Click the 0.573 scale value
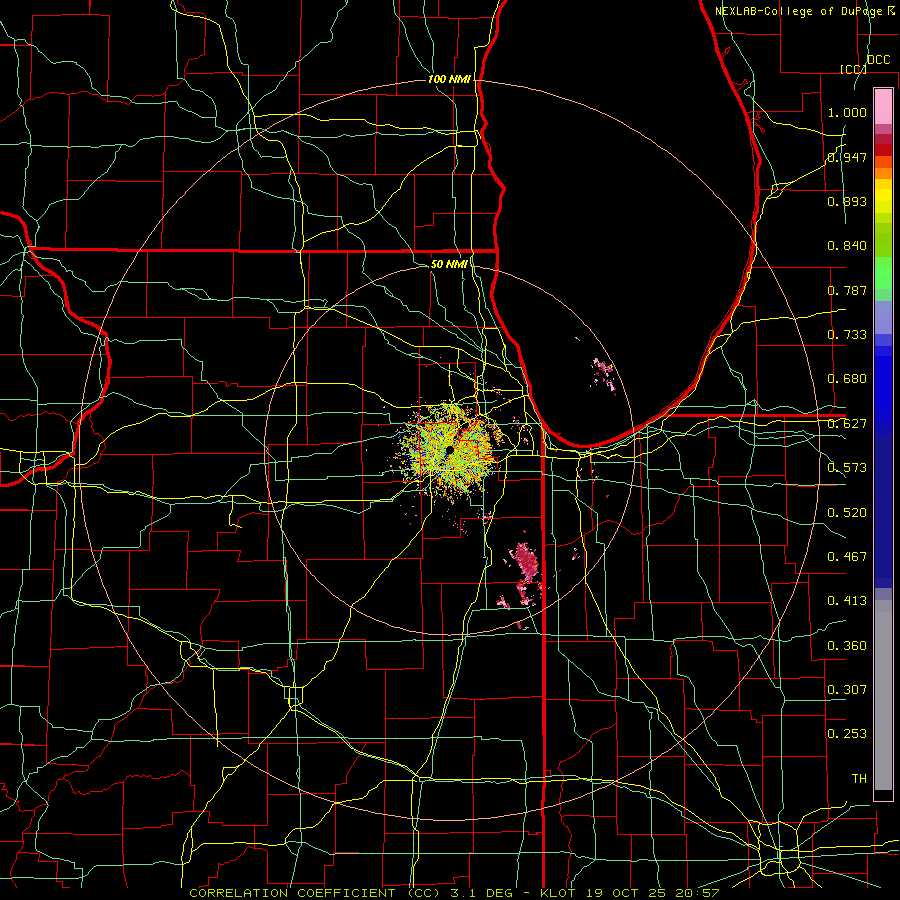 click(847, 468)
